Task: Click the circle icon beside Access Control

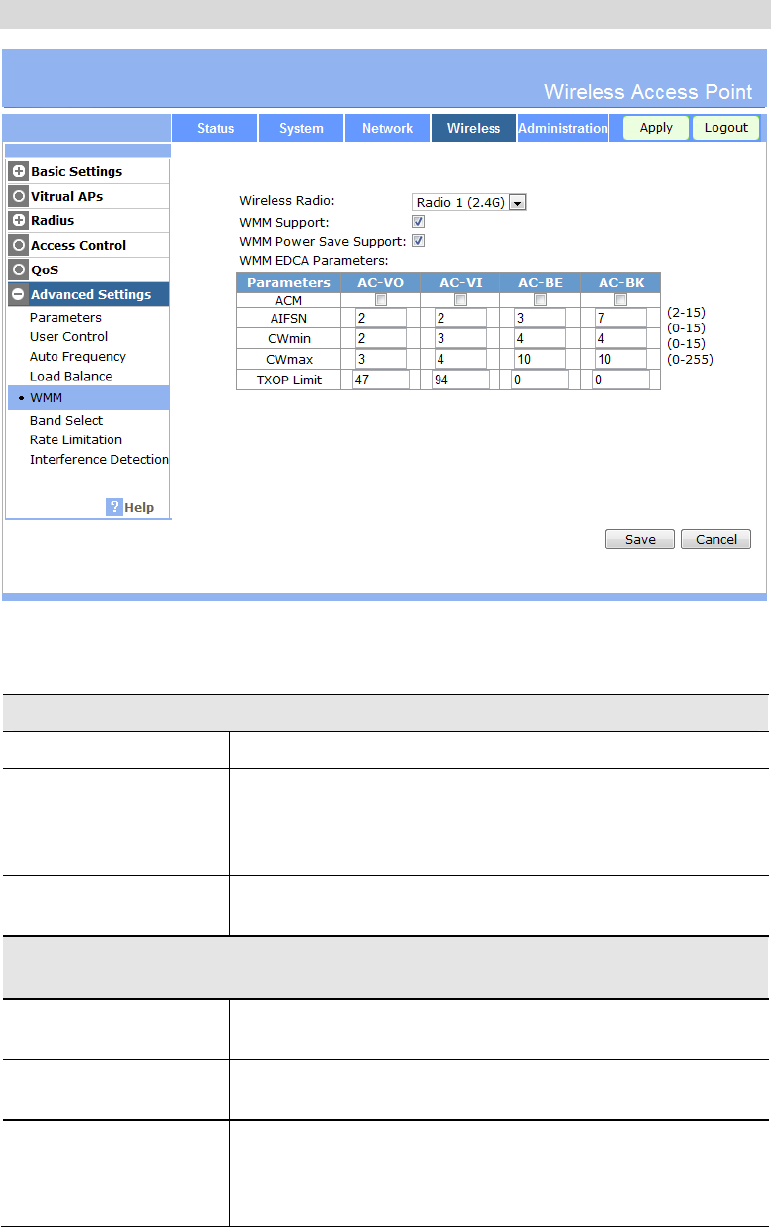Action: 18,245
